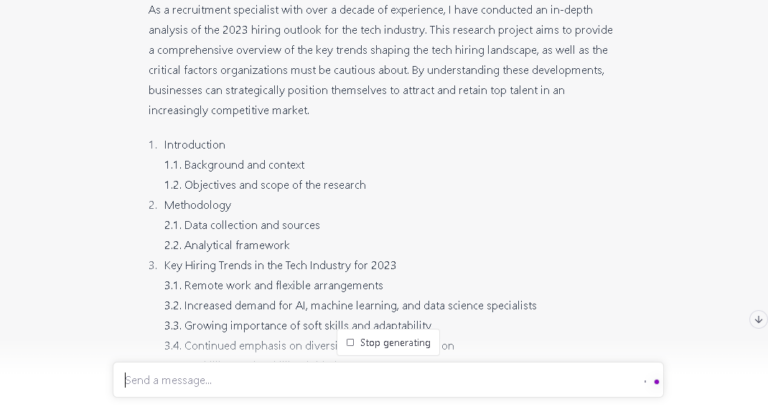Screen dimensions: 768x412
Task: Click the scroll-to-bottom arrow icon
Action: point(758,319)
